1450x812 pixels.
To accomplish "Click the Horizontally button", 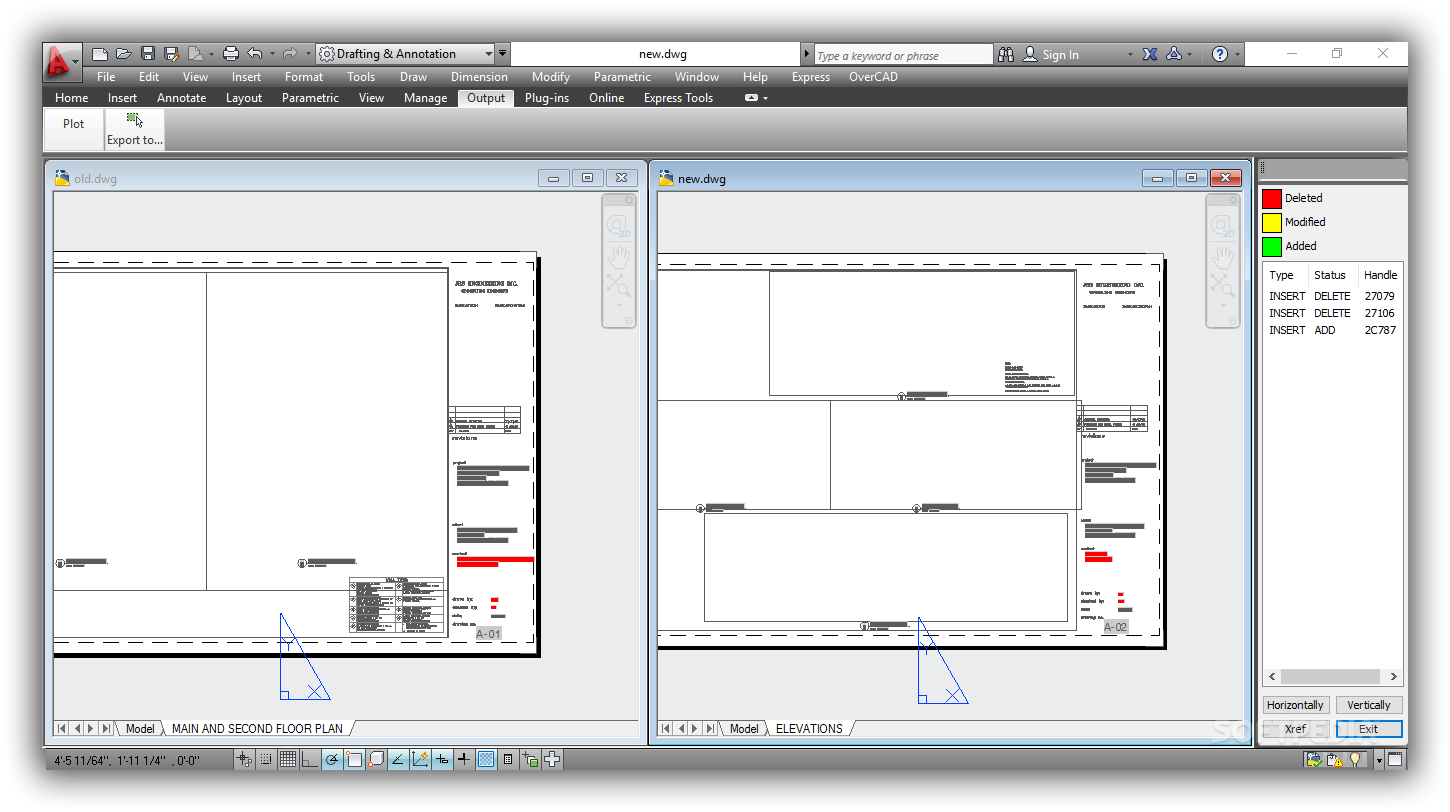I will 1295,705.
